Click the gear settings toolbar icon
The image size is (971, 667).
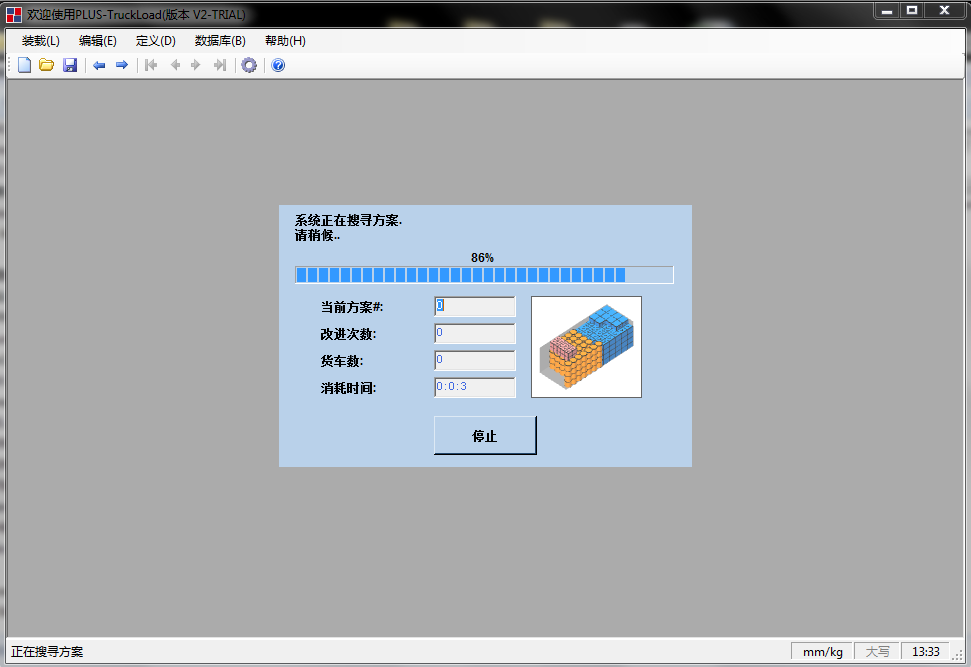(249, 65)
